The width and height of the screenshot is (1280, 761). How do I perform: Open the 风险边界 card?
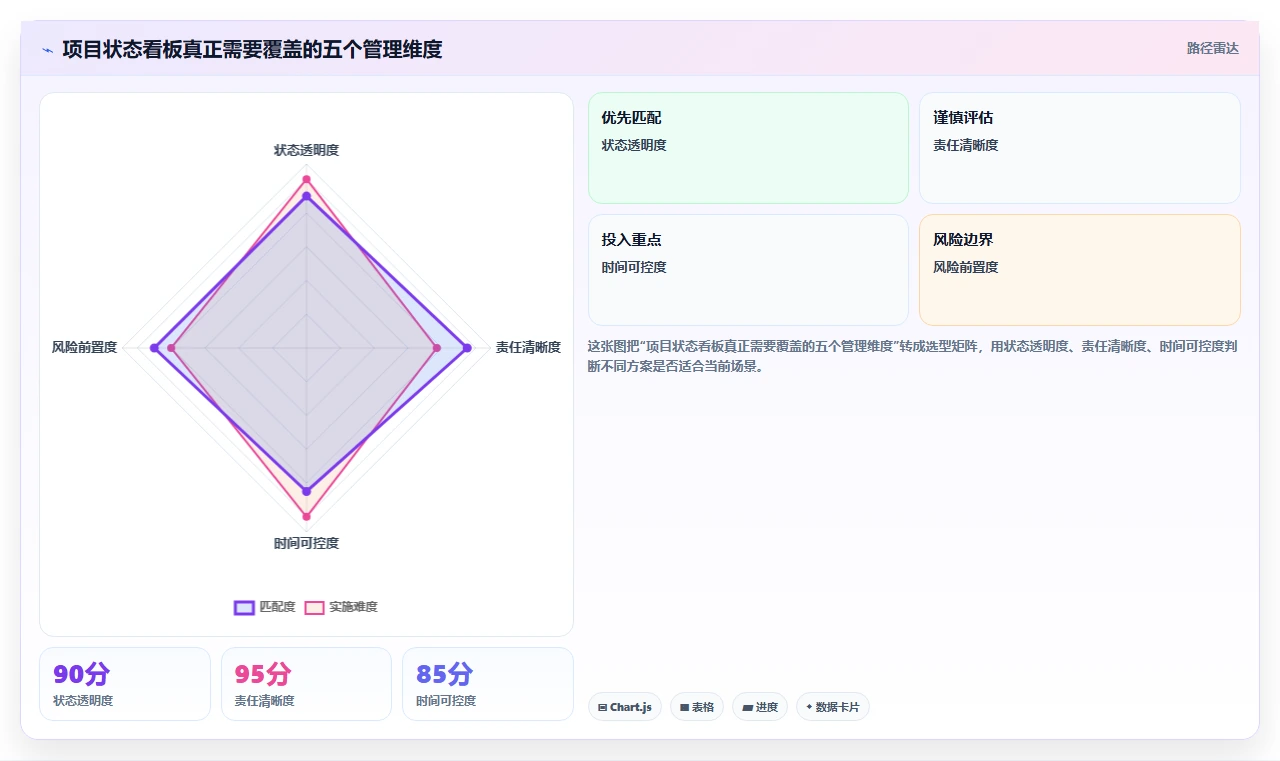point(1080,270)
